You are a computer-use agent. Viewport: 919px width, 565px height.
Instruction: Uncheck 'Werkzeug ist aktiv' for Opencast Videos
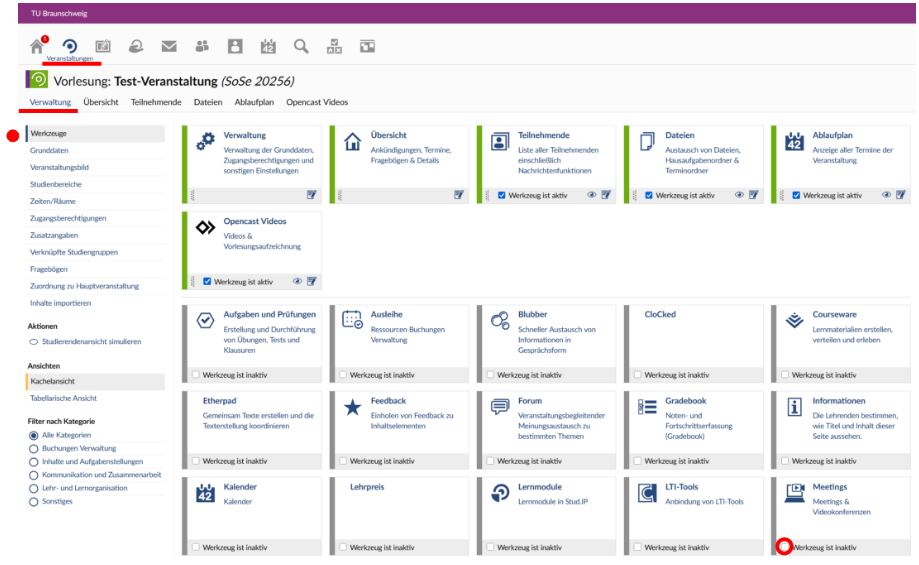[207, 281]
